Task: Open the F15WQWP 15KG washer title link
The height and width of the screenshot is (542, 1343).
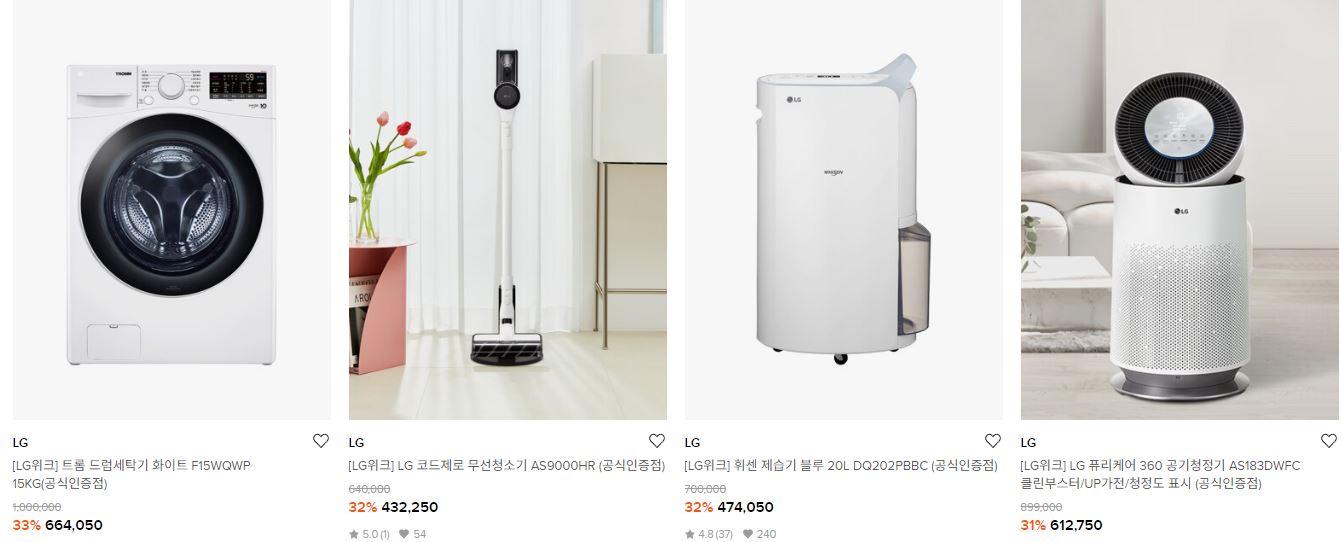Action: click(131, 475)
